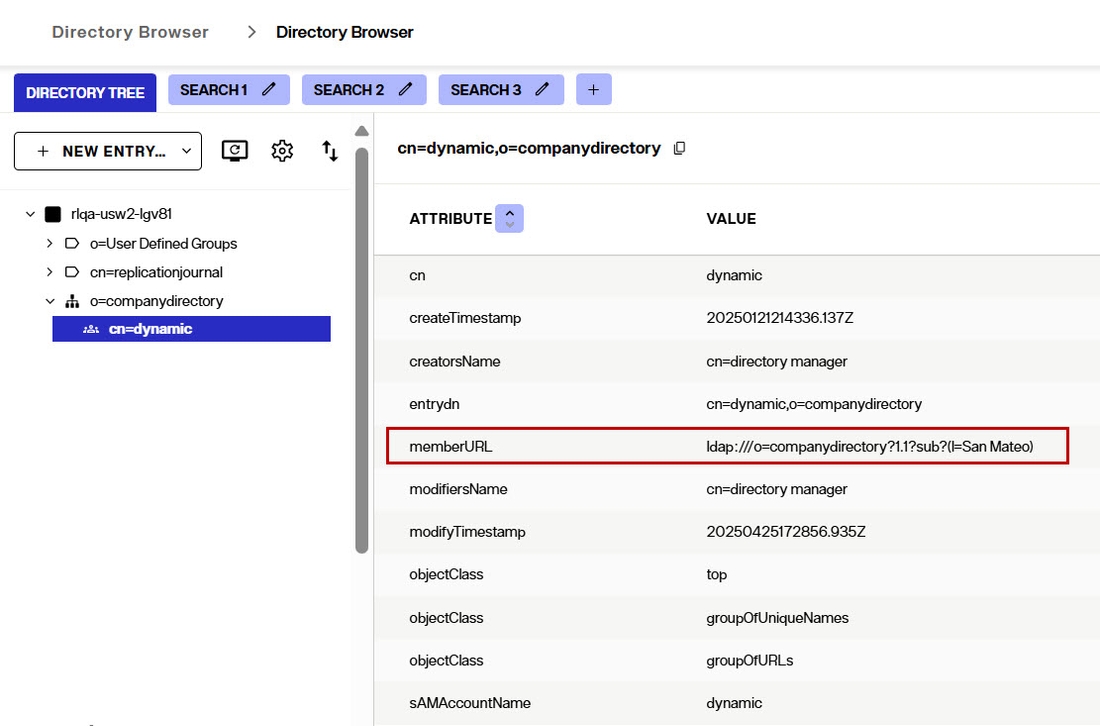This screenshot has height=726, width=1100.
Task: Select the cn attribute row
Action: 737,276
